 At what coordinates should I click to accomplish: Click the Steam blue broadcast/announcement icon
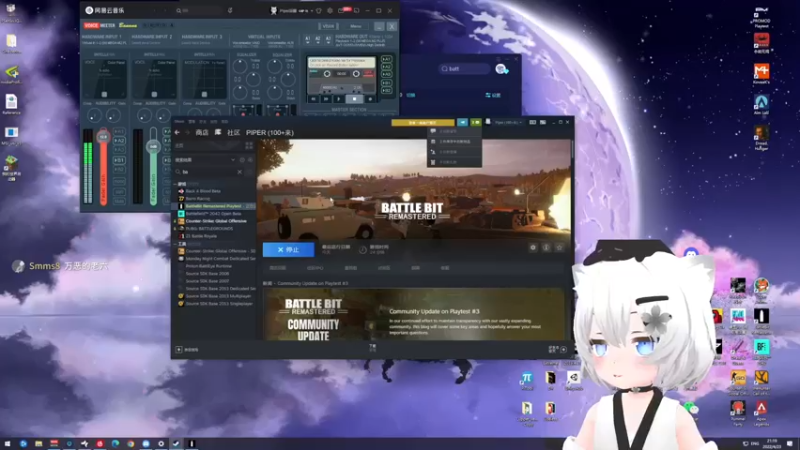(x=462, y=122)
